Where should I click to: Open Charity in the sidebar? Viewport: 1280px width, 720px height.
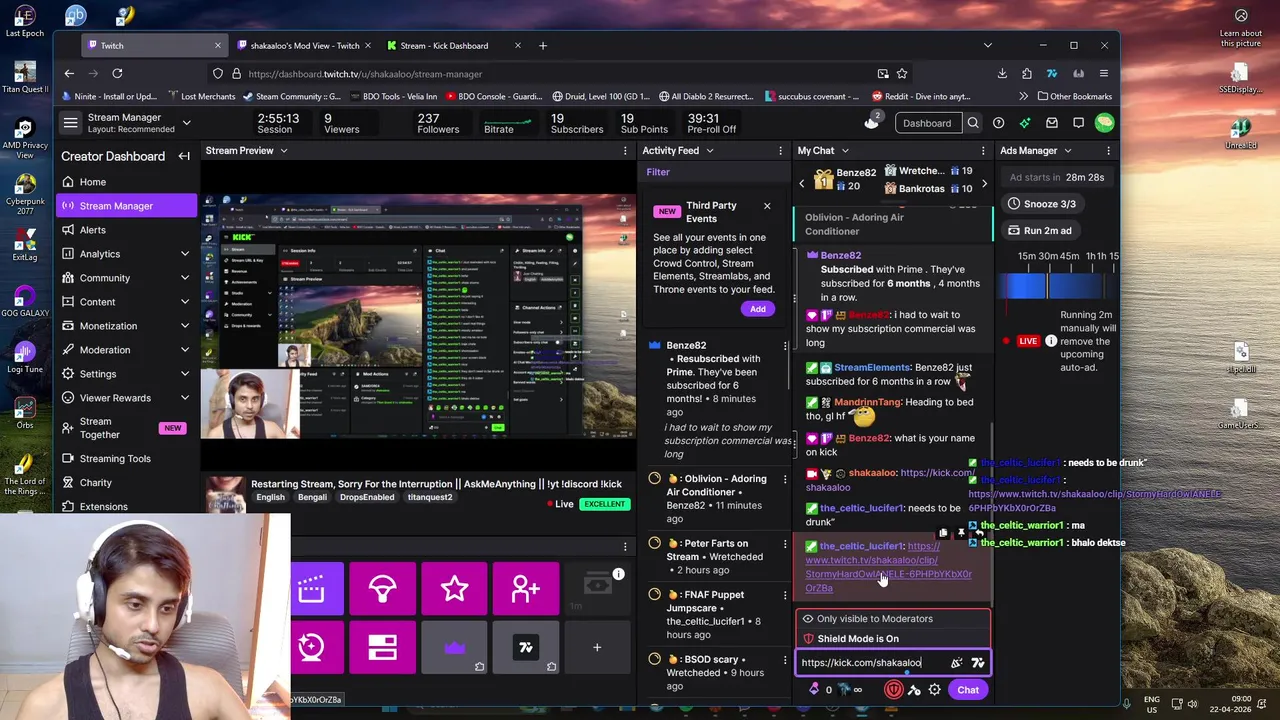coord(128,483)
